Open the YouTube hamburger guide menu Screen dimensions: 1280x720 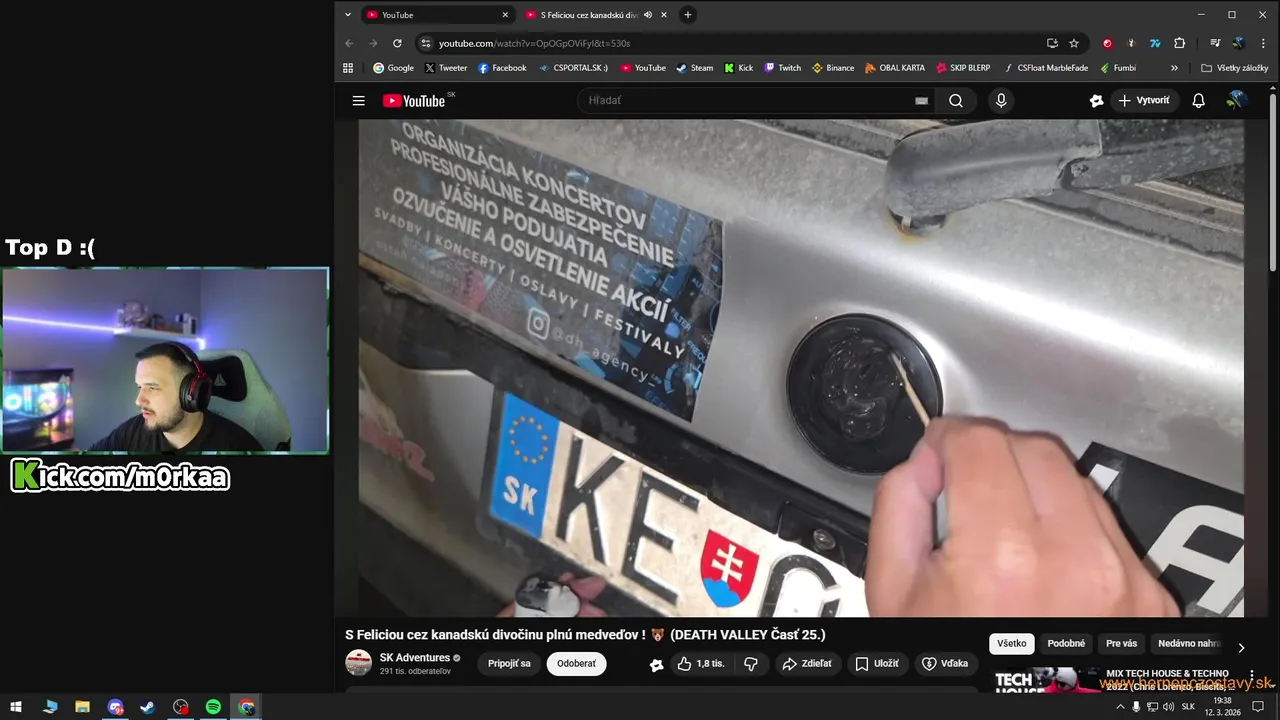pos(358,100)
